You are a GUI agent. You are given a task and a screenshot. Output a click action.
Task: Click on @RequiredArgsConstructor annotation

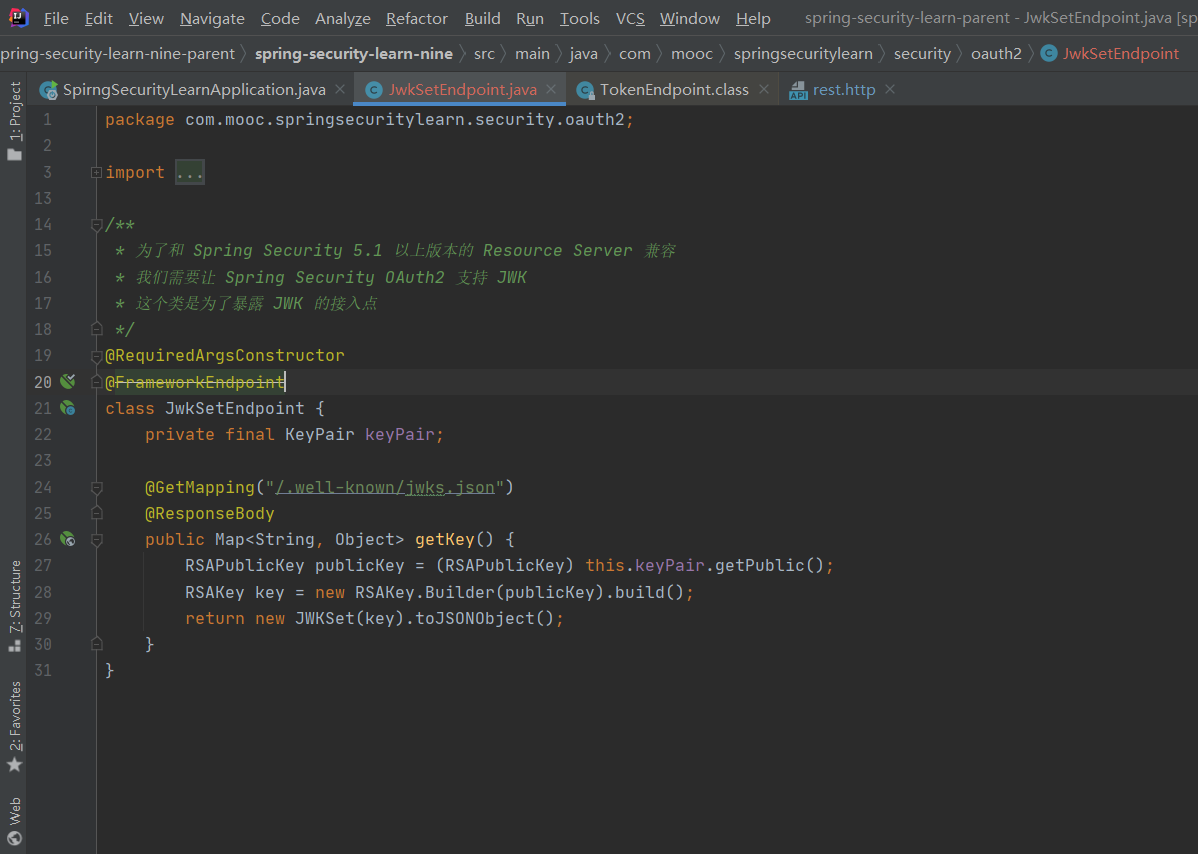pos(225,356)
